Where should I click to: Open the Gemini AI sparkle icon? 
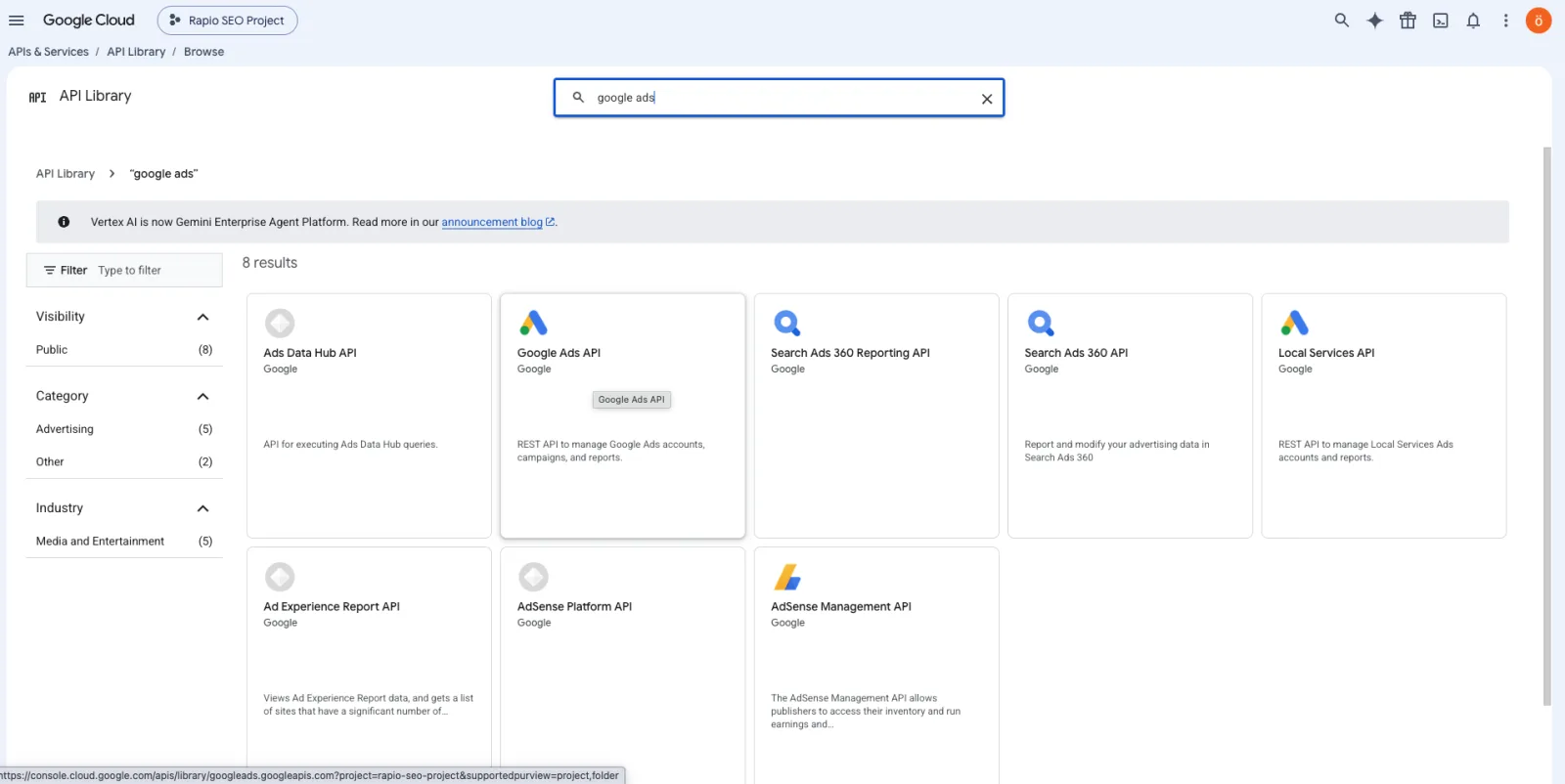pyautogui.click(x=1375, y=21)
